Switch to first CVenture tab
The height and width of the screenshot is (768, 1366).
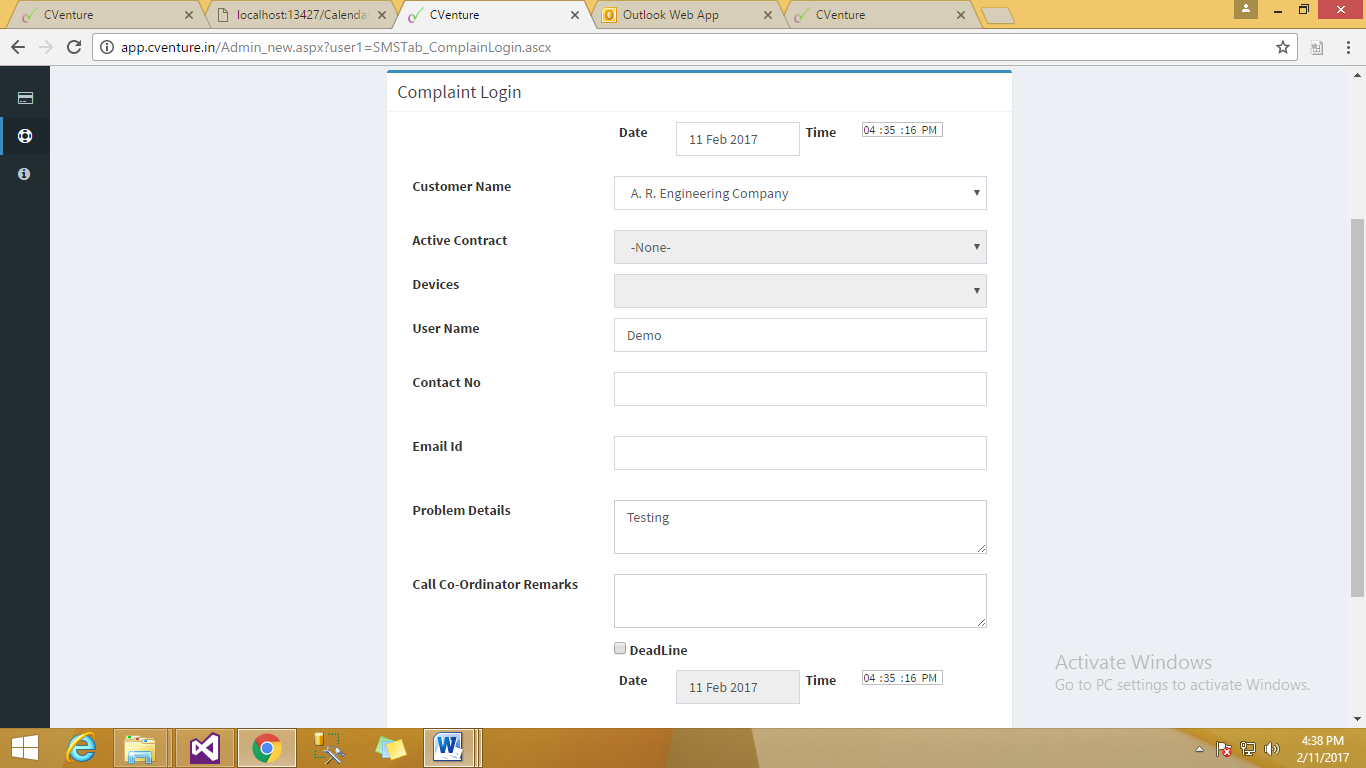point(103,15)
